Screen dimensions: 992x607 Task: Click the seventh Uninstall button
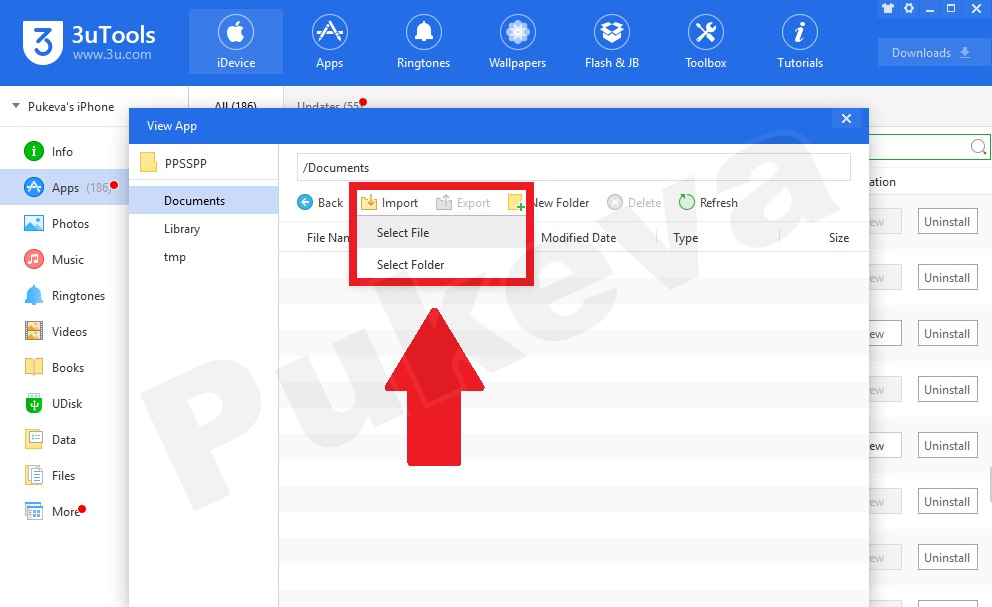point(947,558)
